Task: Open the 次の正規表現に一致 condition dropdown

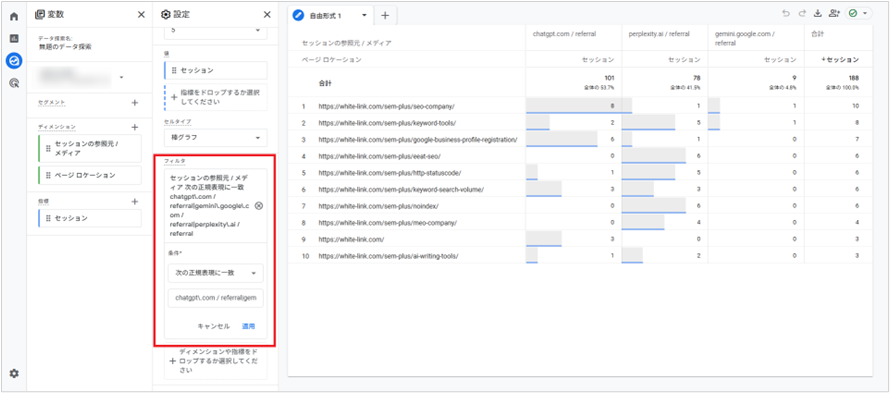Action: (x=216, y=273)
